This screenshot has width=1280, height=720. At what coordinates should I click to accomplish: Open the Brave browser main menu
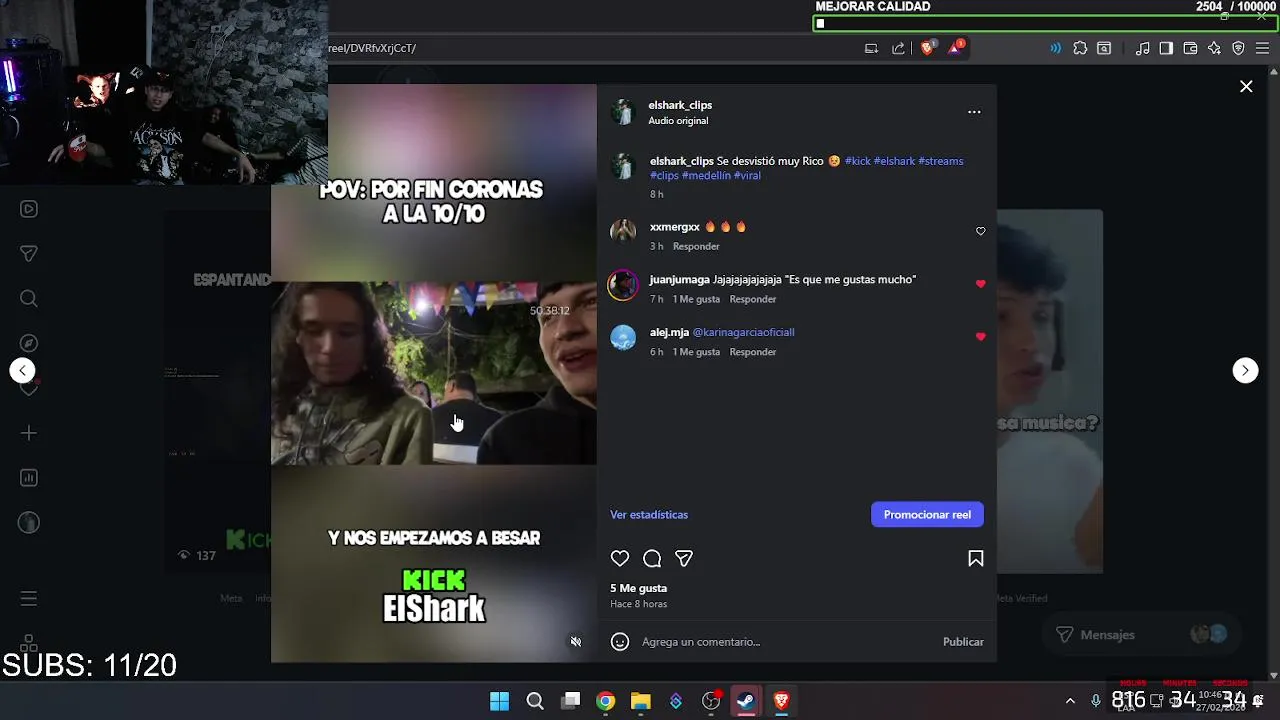[x=1263, y=48]
